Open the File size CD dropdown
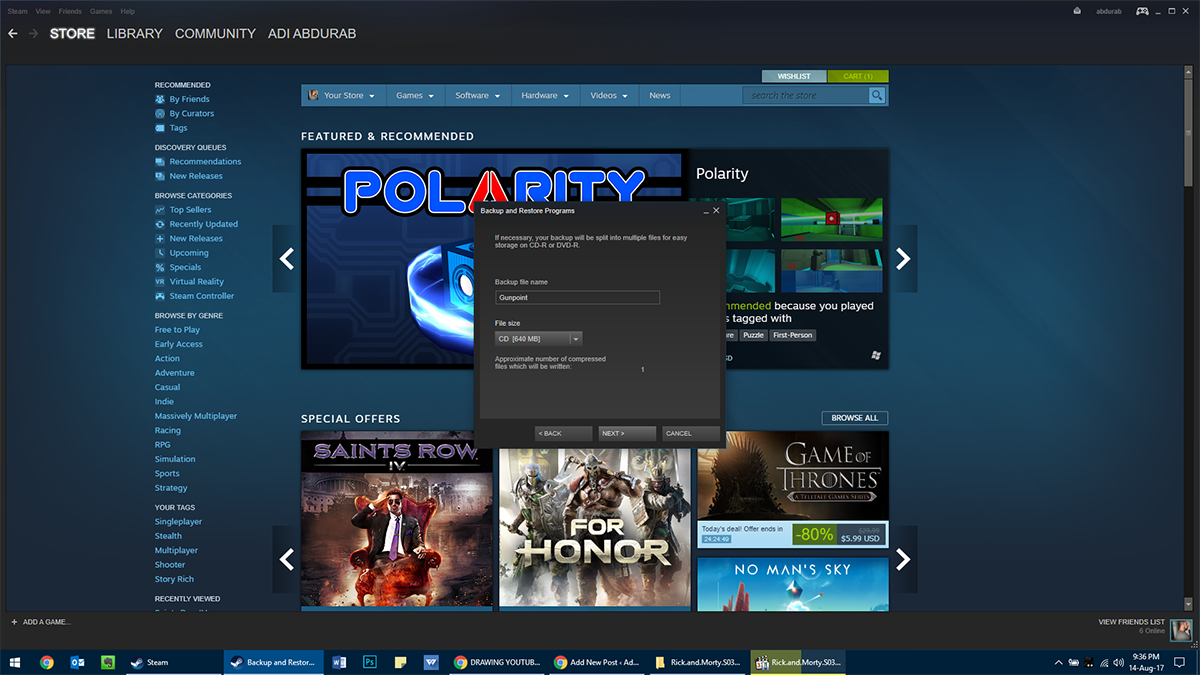Screen dimensions: 1200x675 [x=539, y=339]
